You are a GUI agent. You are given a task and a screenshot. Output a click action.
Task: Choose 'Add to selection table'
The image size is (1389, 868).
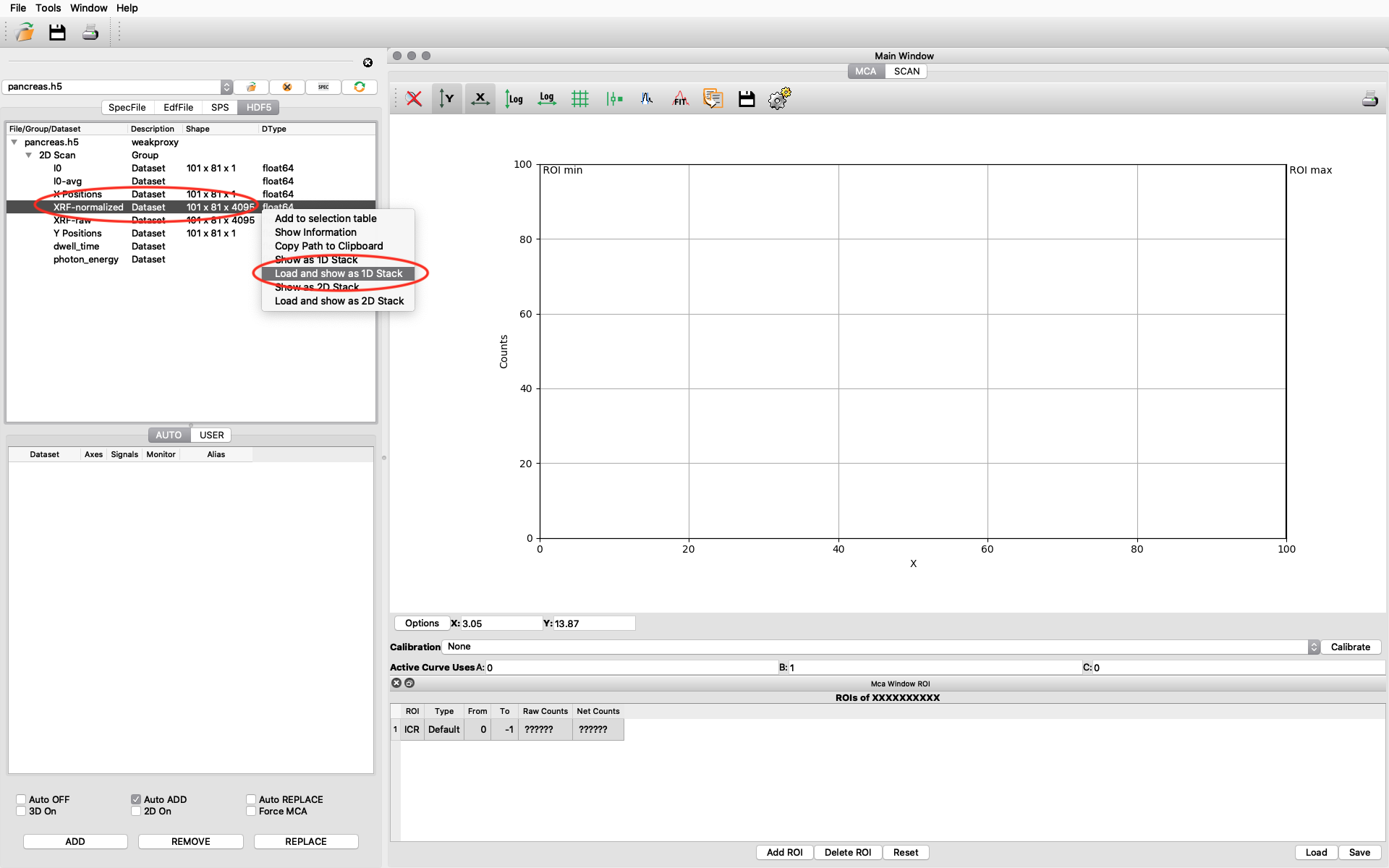338,218
